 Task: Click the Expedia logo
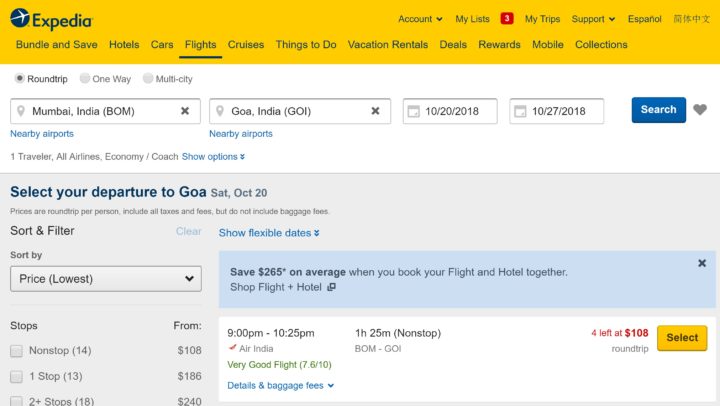pyautogui.click(x=51, y=19)
